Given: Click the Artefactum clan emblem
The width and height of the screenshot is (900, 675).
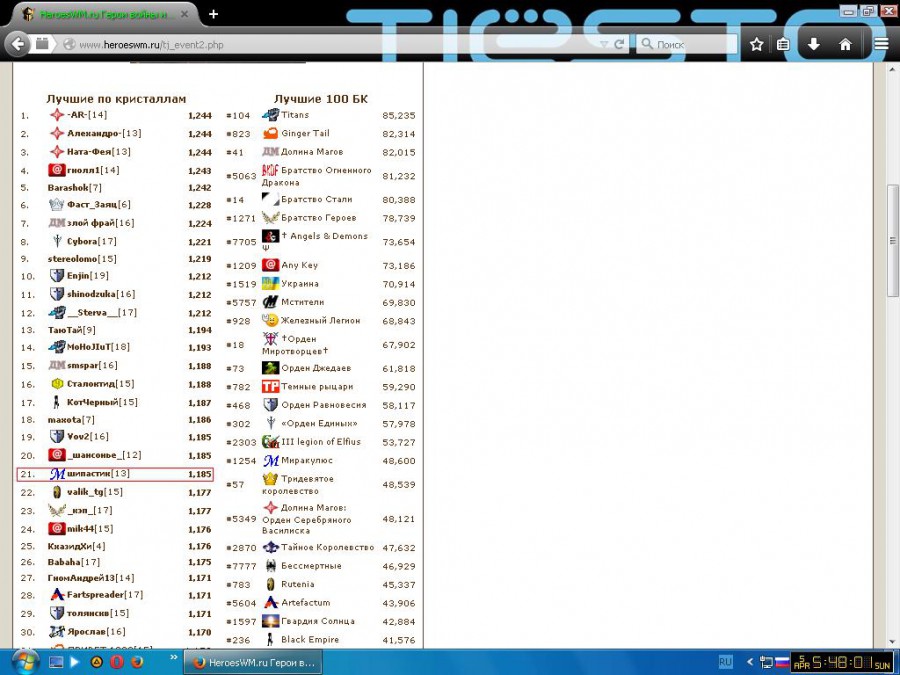Looking at the screenshot, I should [x=270, y=602].
